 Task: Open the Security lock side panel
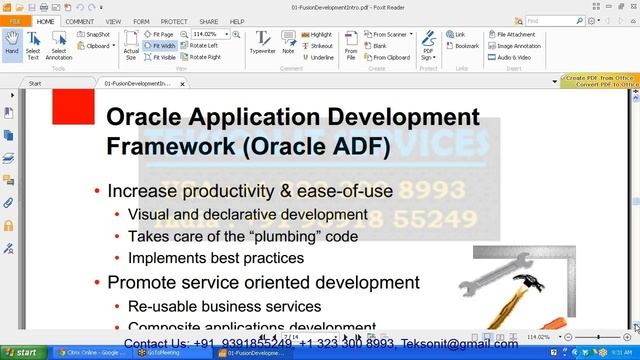pos(9,226)
